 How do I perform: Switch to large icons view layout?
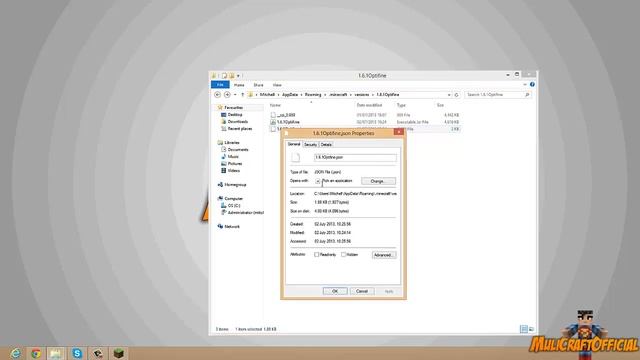point(531,329)
